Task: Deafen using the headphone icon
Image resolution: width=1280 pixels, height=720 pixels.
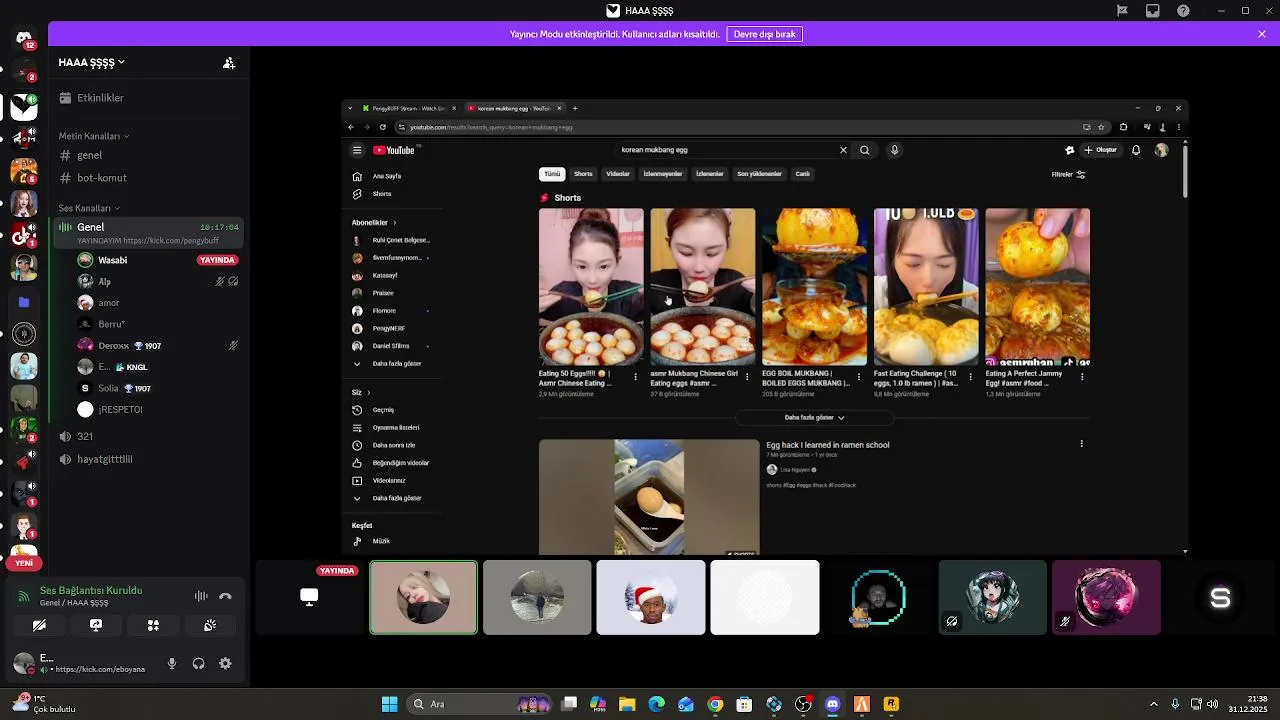Action: point(198,663)
